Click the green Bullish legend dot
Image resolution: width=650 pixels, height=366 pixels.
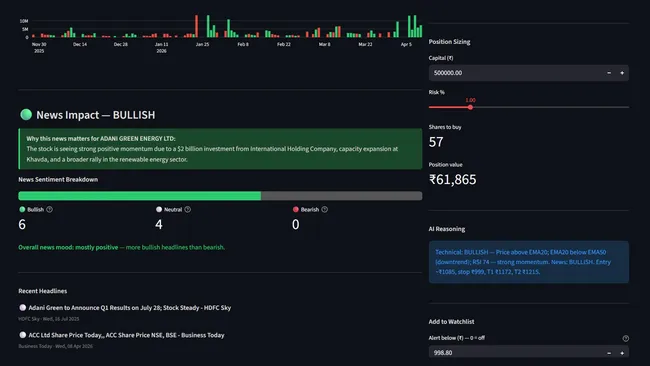(22, 210)
